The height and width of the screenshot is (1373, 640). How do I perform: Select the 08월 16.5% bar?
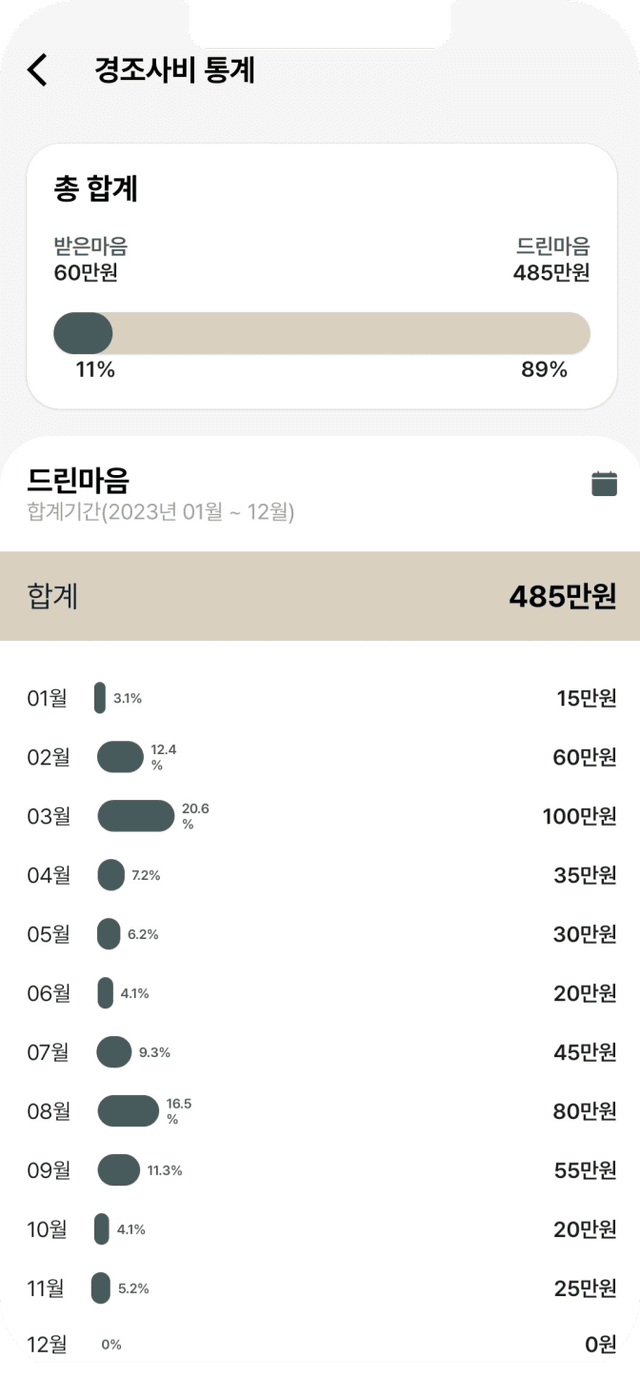(x=128, y=1111)
